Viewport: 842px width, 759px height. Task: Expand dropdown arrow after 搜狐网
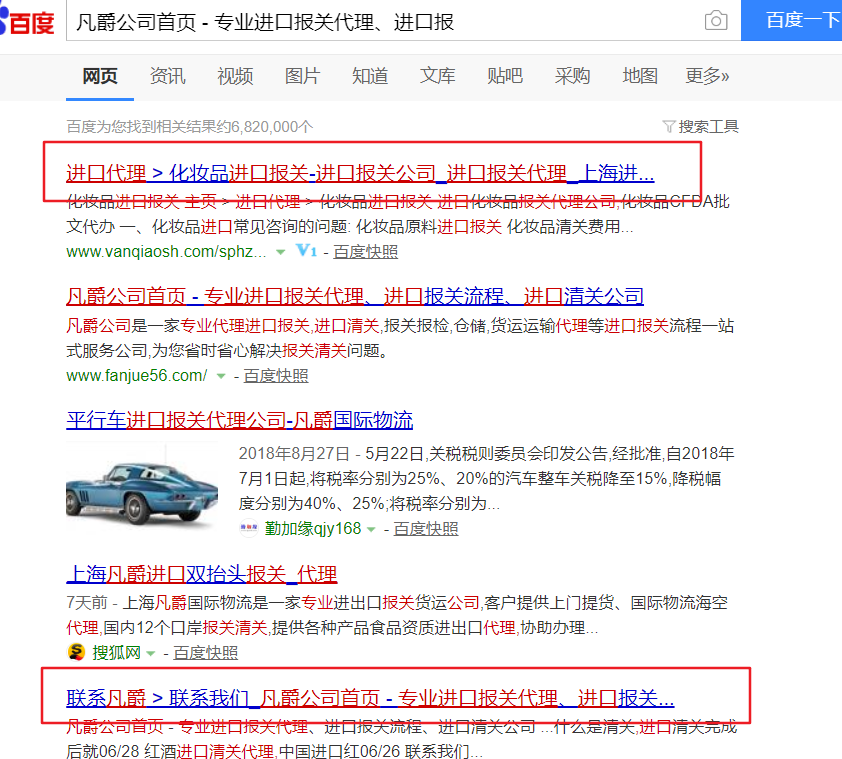(150, 653)
